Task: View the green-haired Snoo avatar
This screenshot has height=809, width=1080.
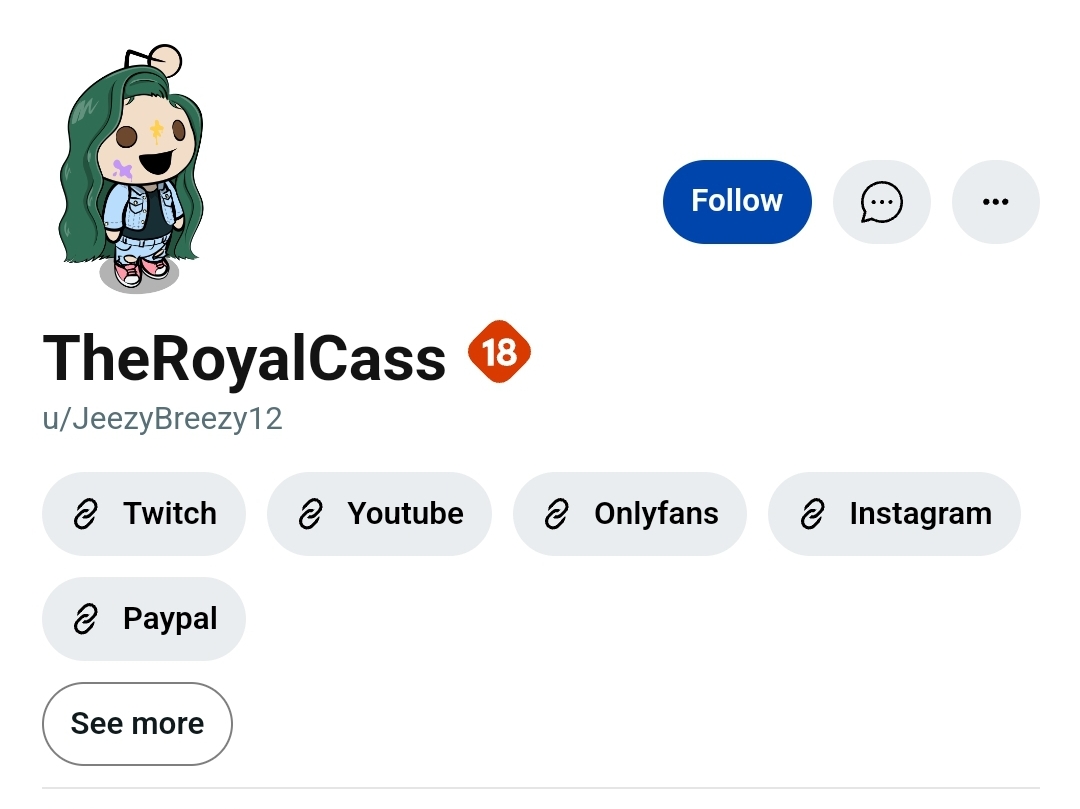Action: point(135,170)
